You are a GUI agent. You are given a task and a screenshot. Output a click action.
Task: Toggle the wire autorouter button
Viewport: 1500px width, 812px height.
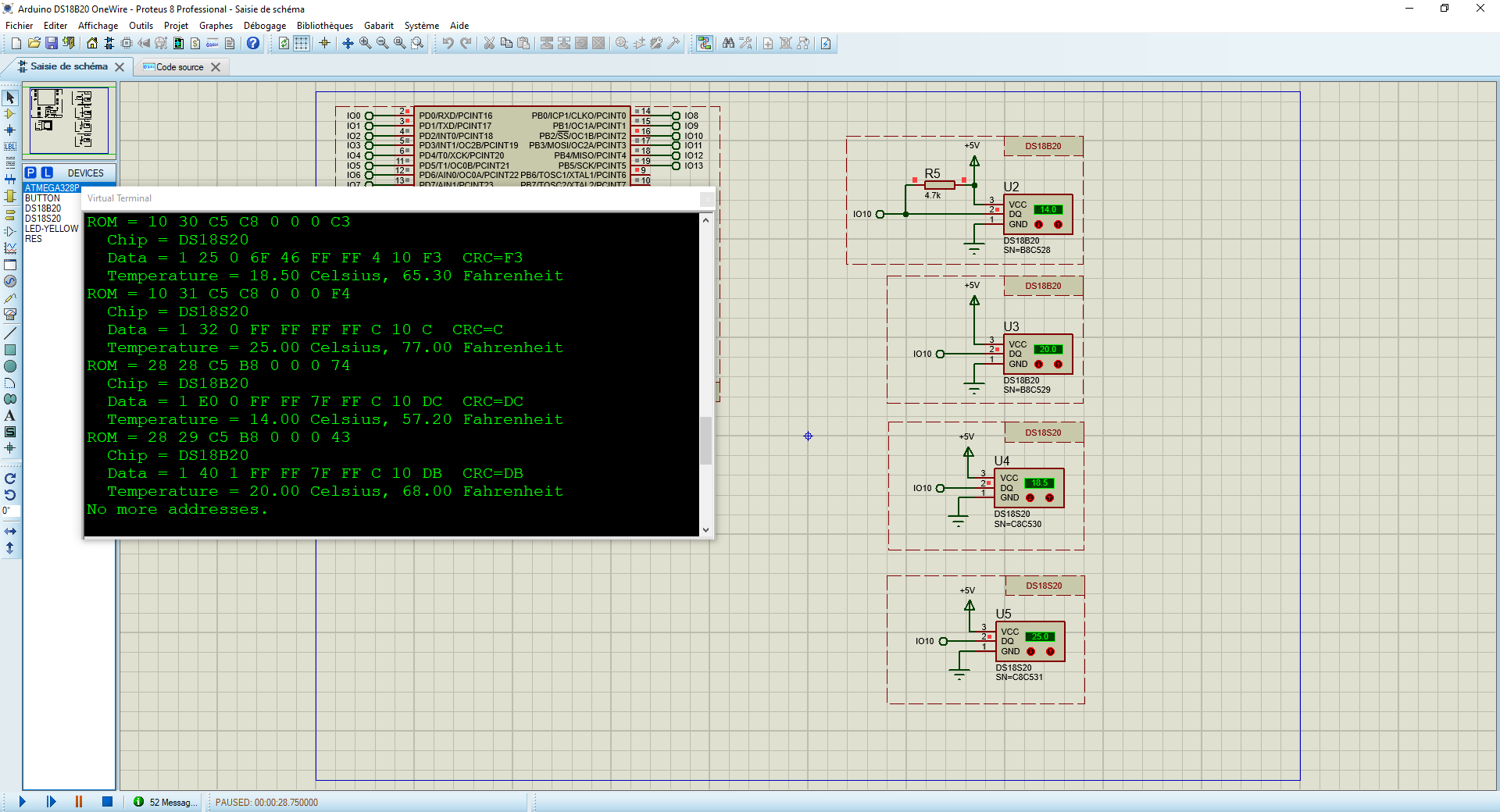(705, 44)
